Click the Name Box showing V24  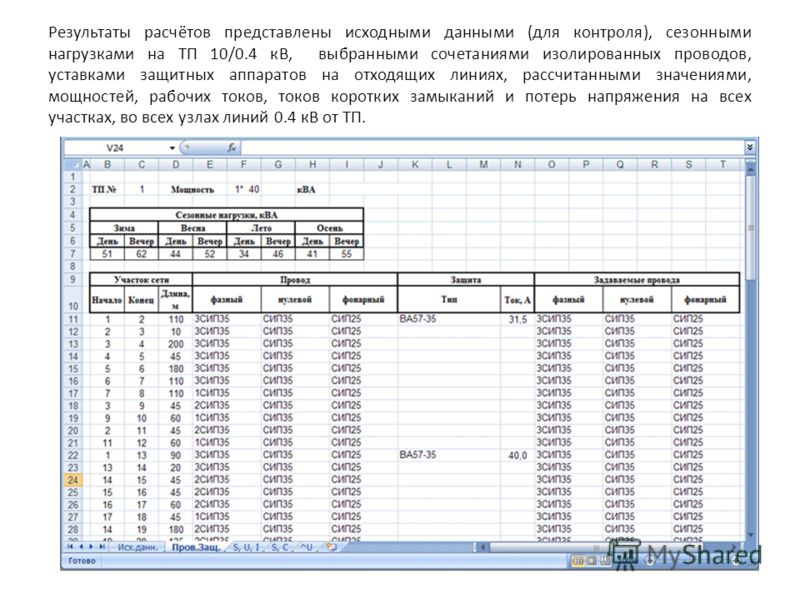click(x=115, y=148)
